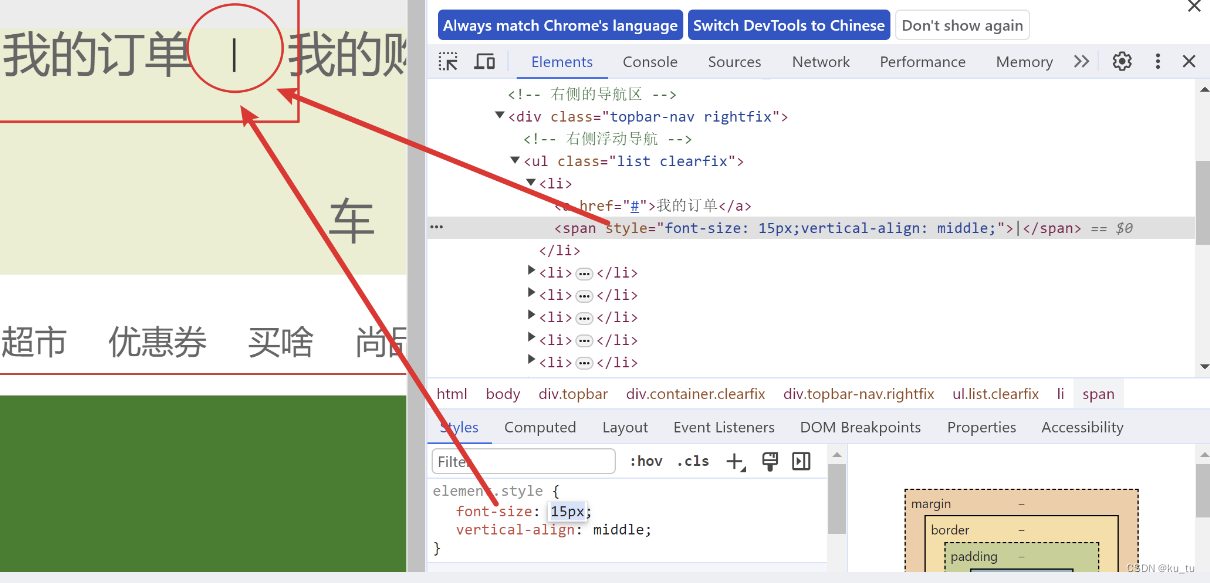1210x583 pixels.
Task: Show the computed styles sidebar panel icon
Action: coord(801,461)
